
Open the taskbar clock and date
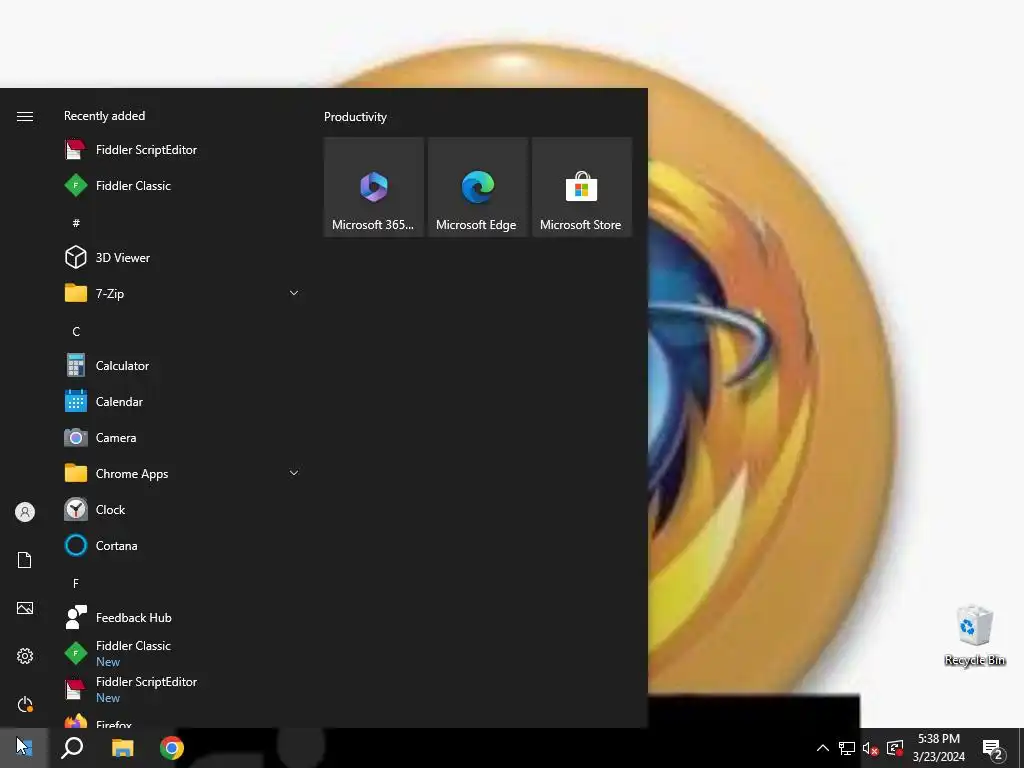(938, 748)
